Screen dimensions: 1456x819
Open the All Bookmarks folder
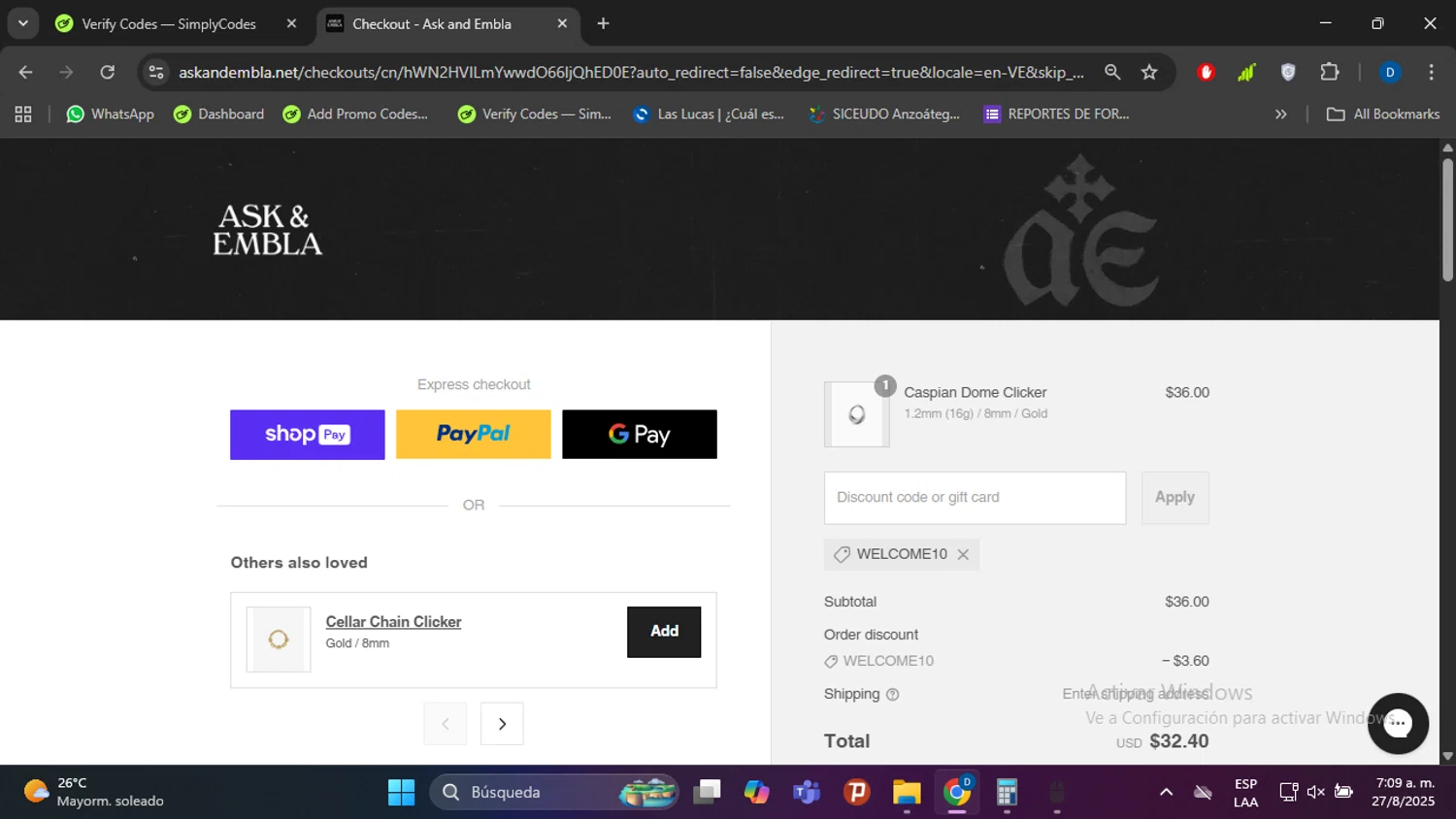(1383, 114)
